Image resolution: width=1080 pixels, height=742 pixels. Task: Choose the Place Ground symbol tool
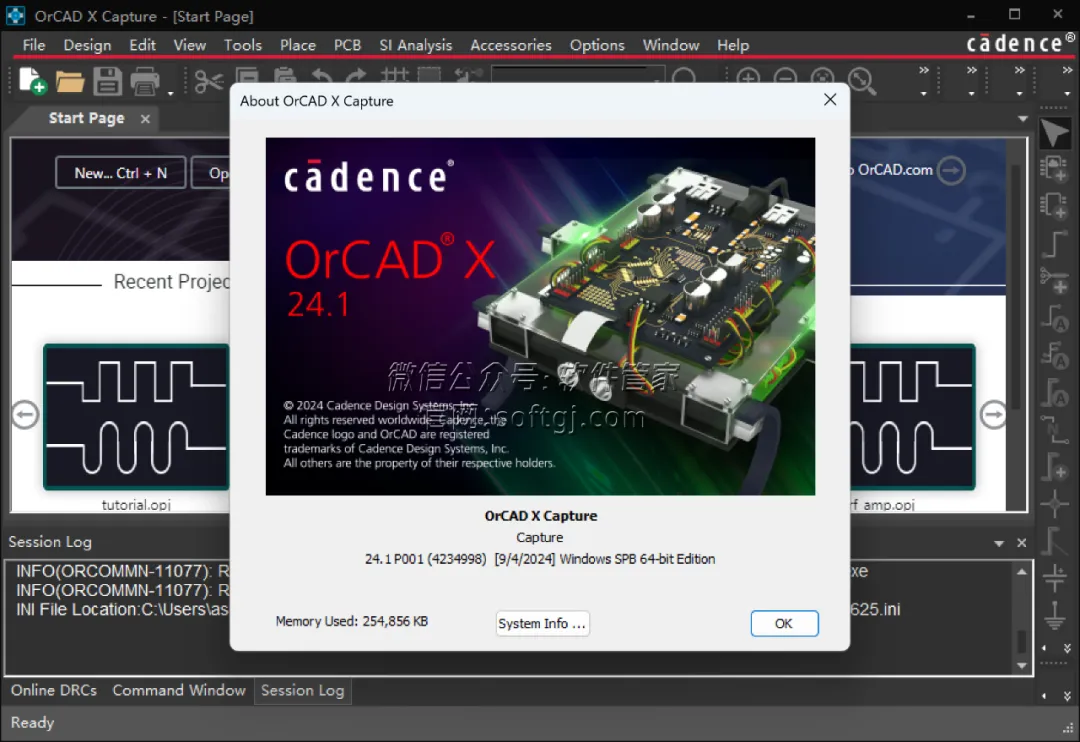[1055, 615]
